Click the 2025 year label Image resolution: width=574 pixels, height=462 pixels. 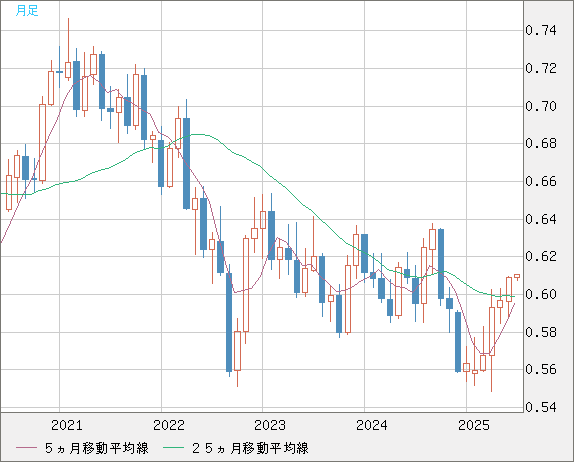click(474, 425)
